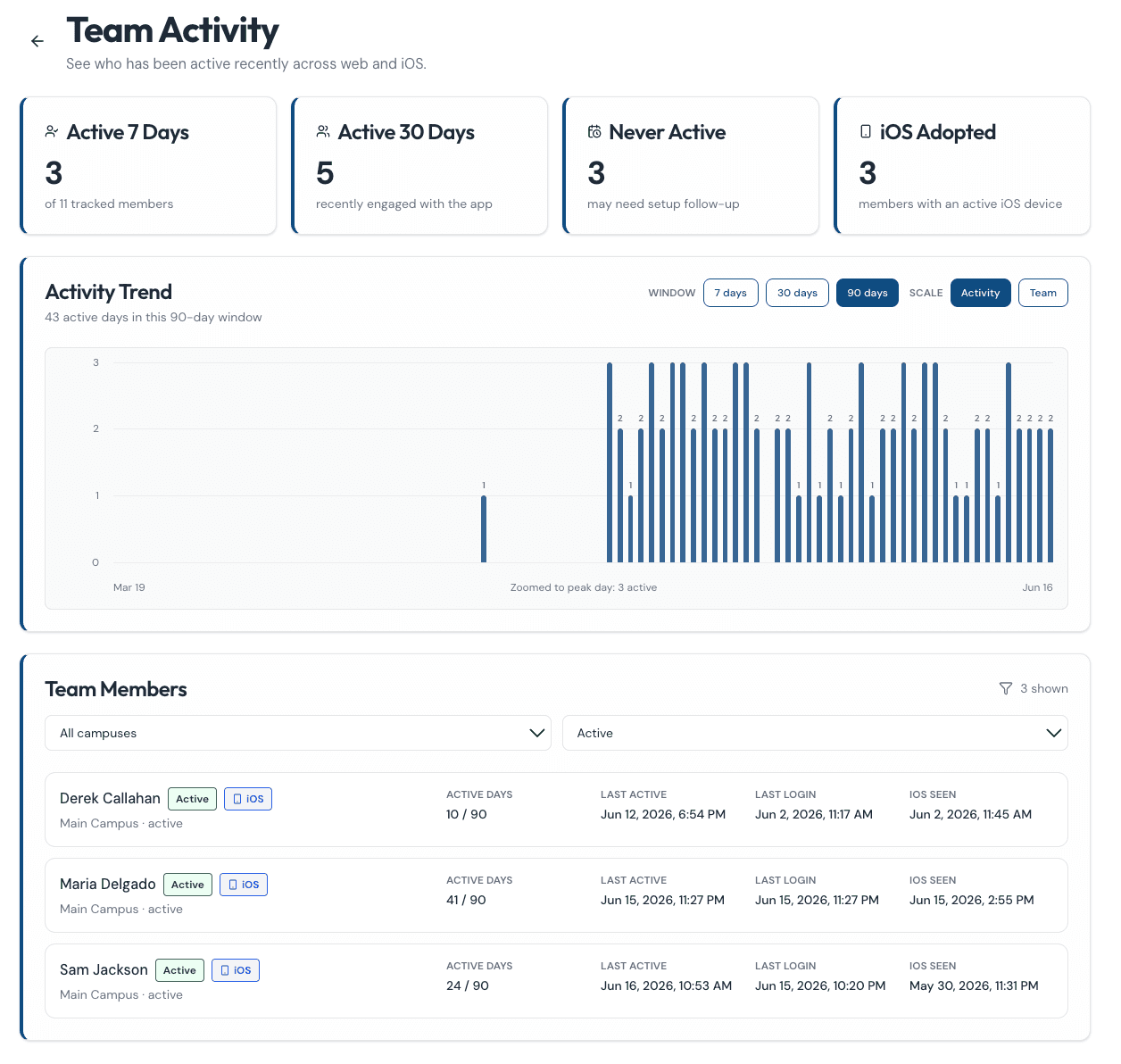Select the 90 days window
Viewport: 1121px width, 1064px height.
click(x=868, y=293)
